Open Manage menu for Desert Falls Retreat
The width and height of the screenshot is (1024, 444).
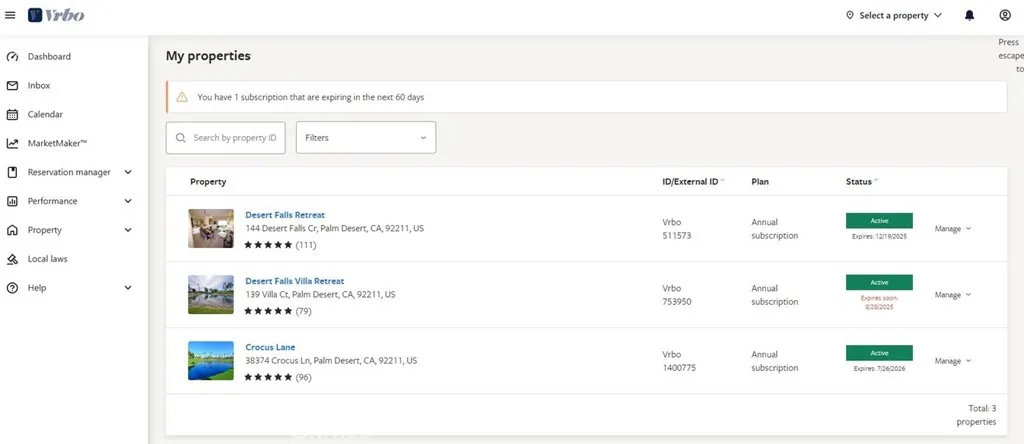pyautogui.click(x=952, y=229)
